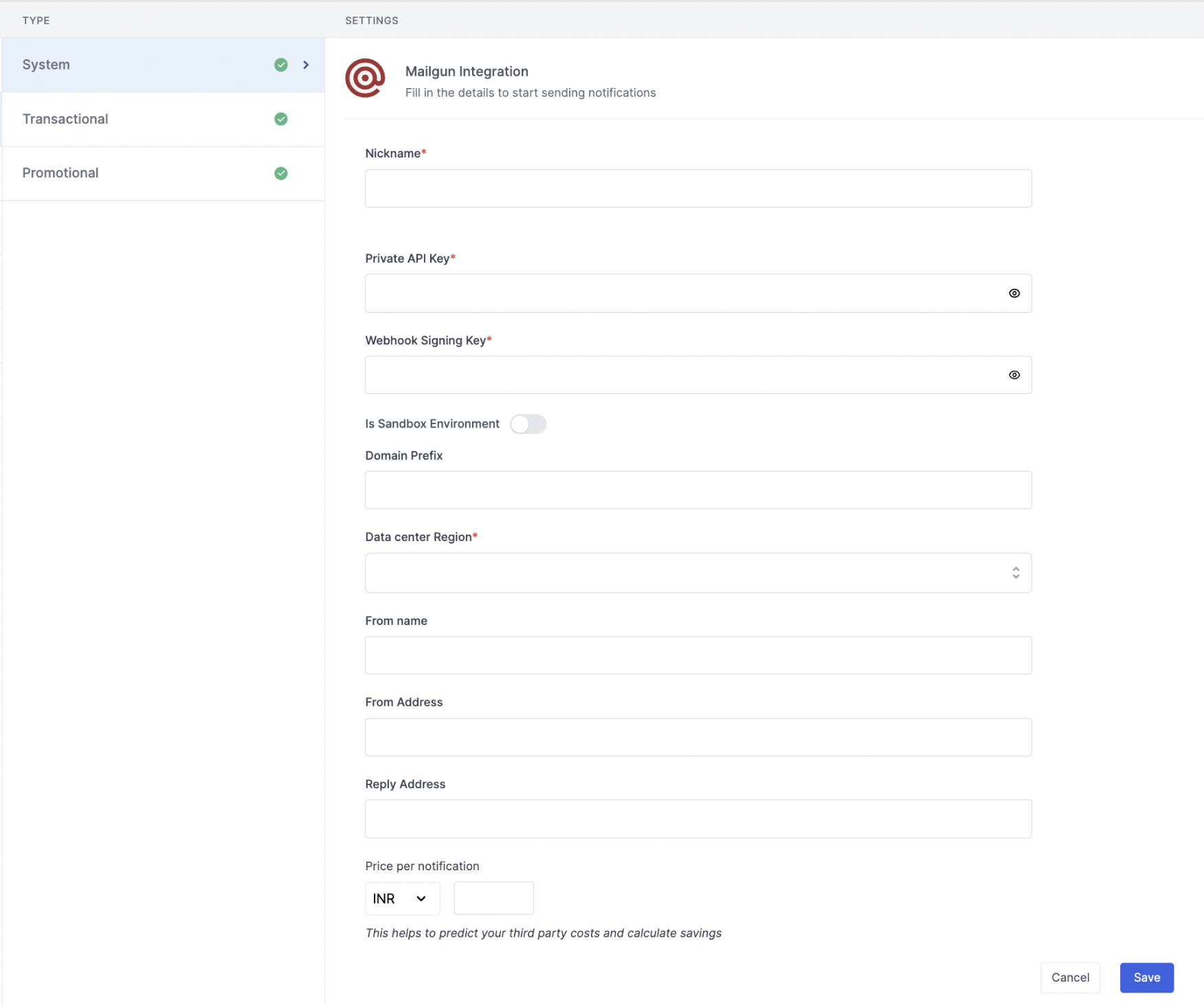Click the Mailgun Integration heading text
Image resolution: width=1204 pixels, height=1005 pixels.
pyautogui.click(x=467, y=71)
